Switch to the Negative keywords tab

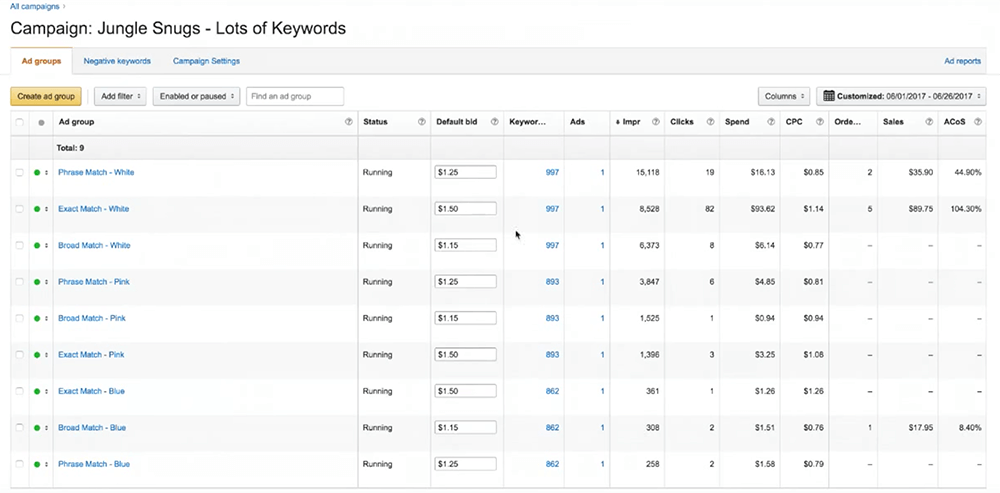(116, 61)
